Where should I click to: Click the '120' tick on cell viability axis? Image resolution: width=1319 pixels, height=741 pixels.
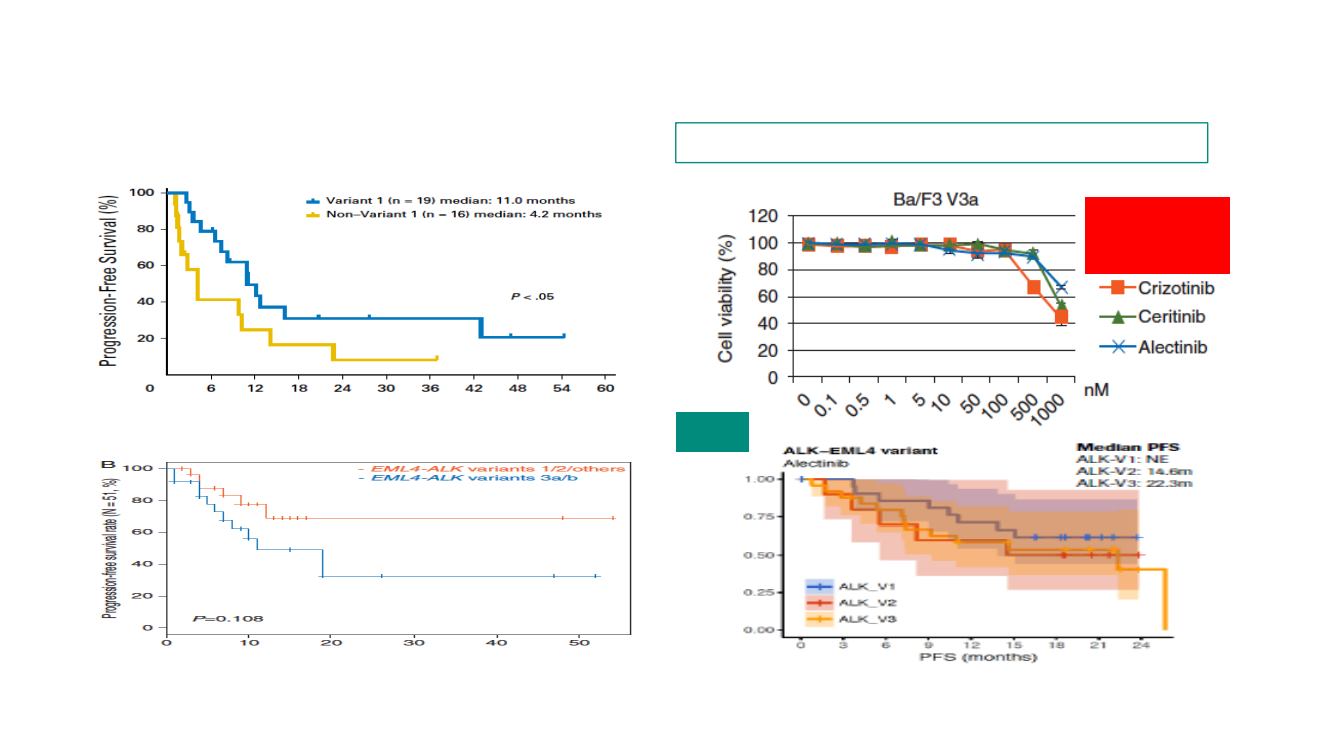pyautogui.click(x=763, y=216)
